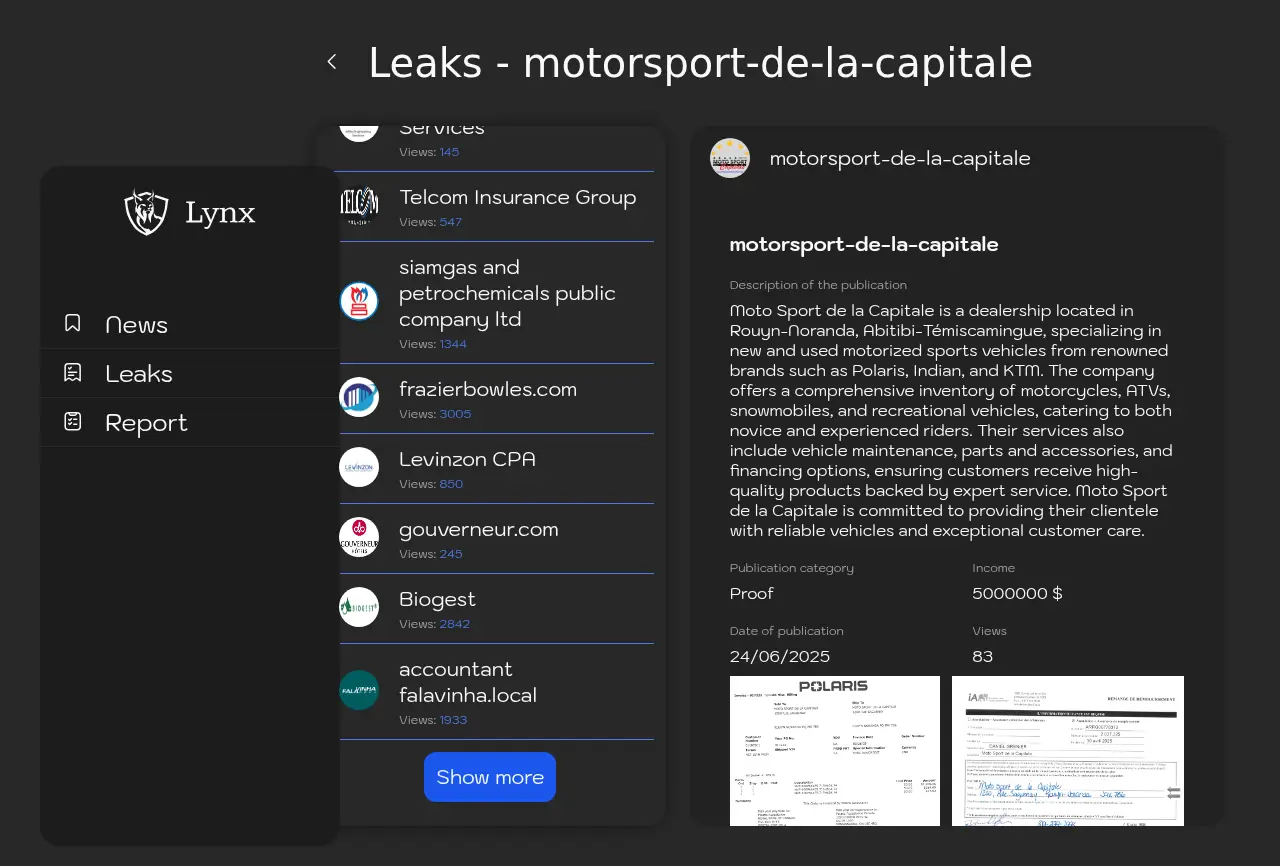Image resolution: width=1280 pixels, height=866 pixels.
Task: Click the Levinzon CPA logo
Action: click(x=359, y=467)
